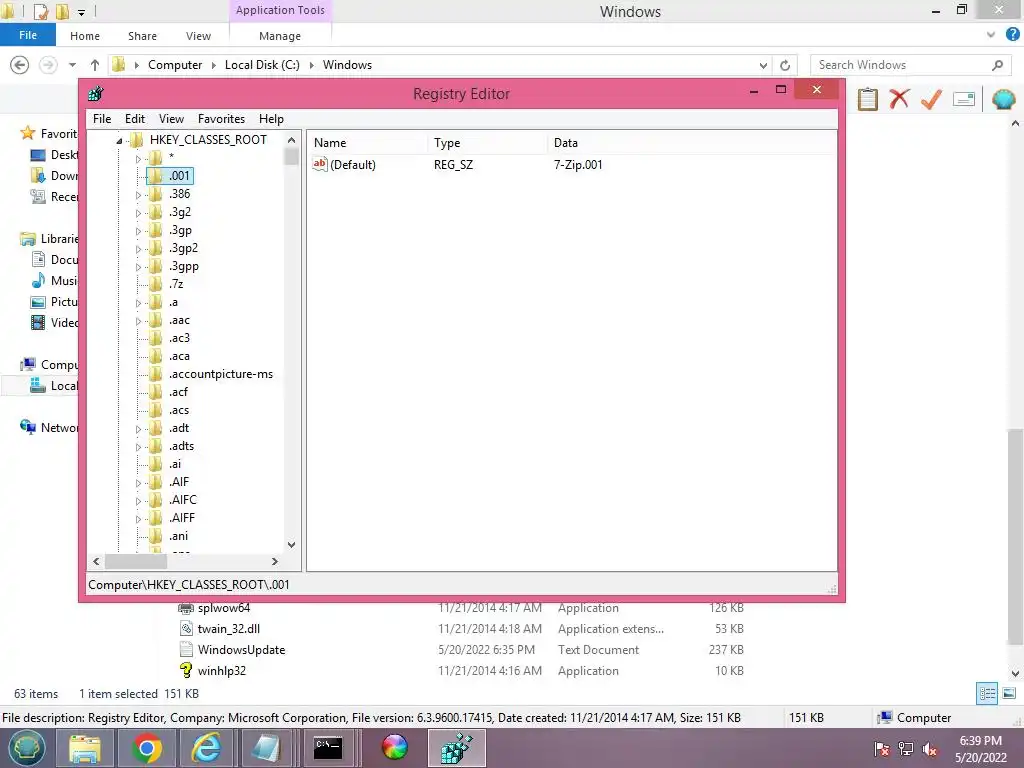This screenshot has height=768, width=1024.
Task: Open the Explorer Share ribbon tab
Action: 142,36
